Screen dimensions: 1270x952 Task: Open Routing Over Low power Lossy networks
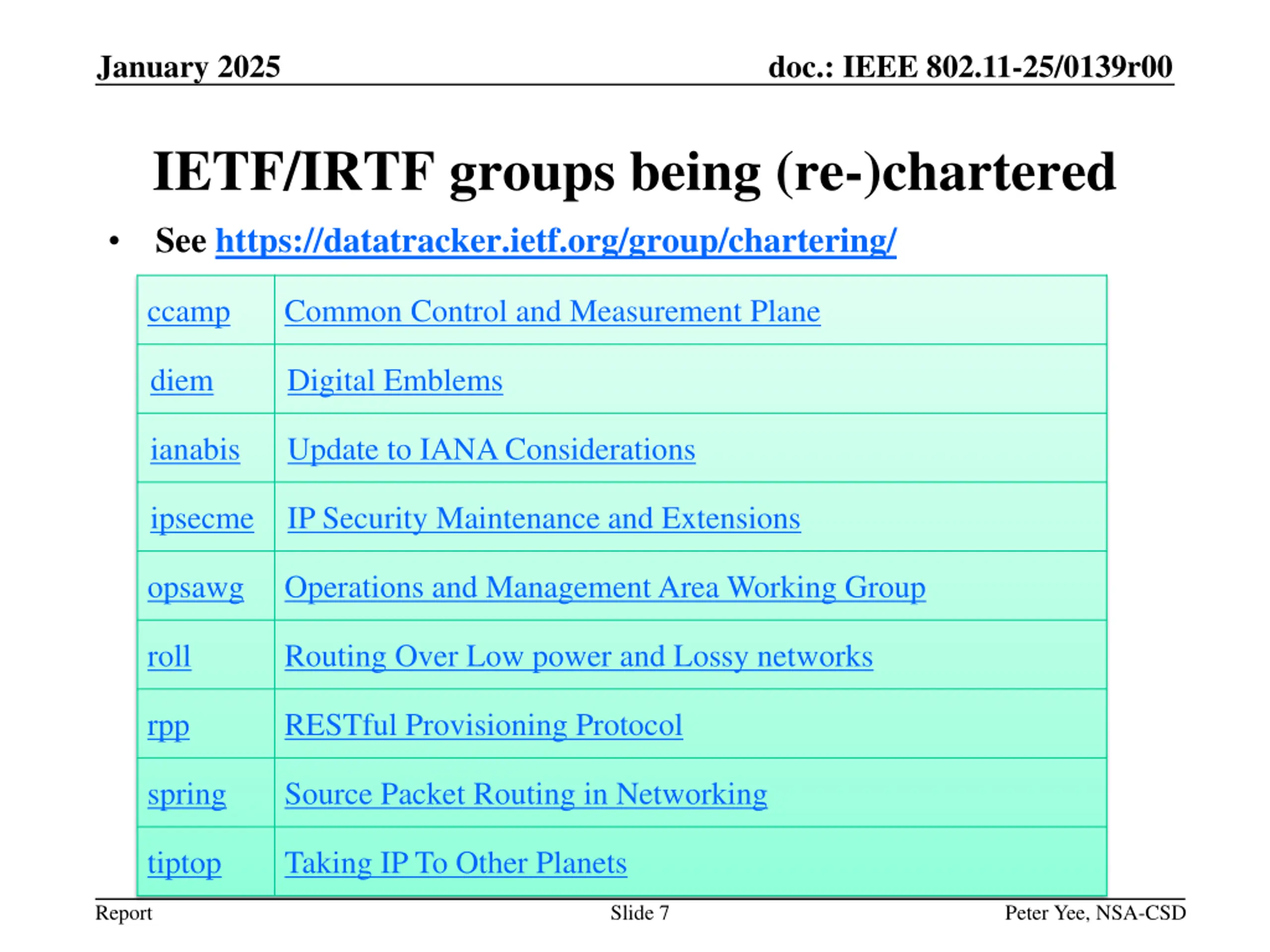(578, 656)
